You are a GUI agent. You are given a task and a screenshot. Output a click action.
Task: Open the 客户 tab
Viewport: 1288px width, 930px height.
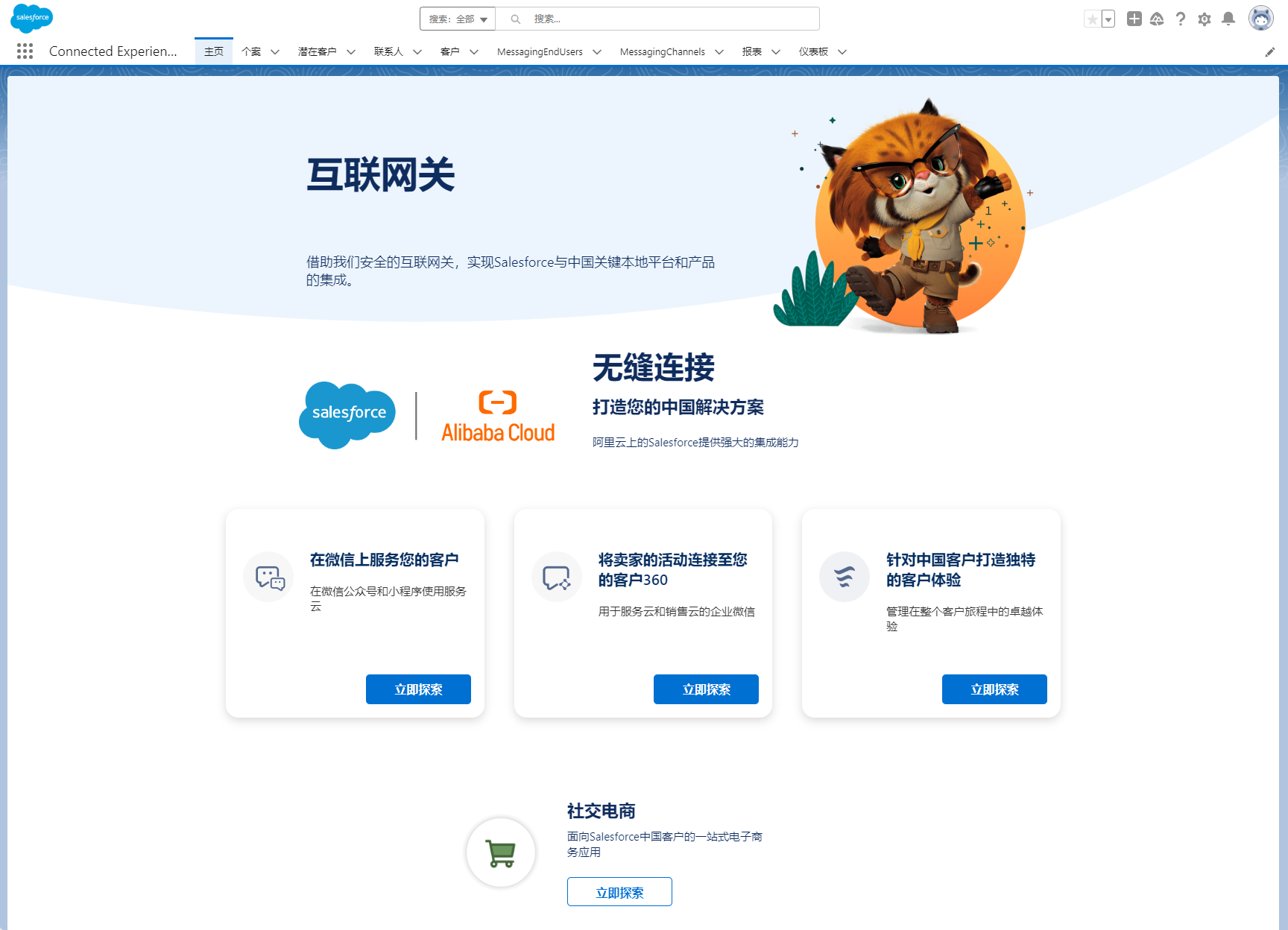[450, 51]
